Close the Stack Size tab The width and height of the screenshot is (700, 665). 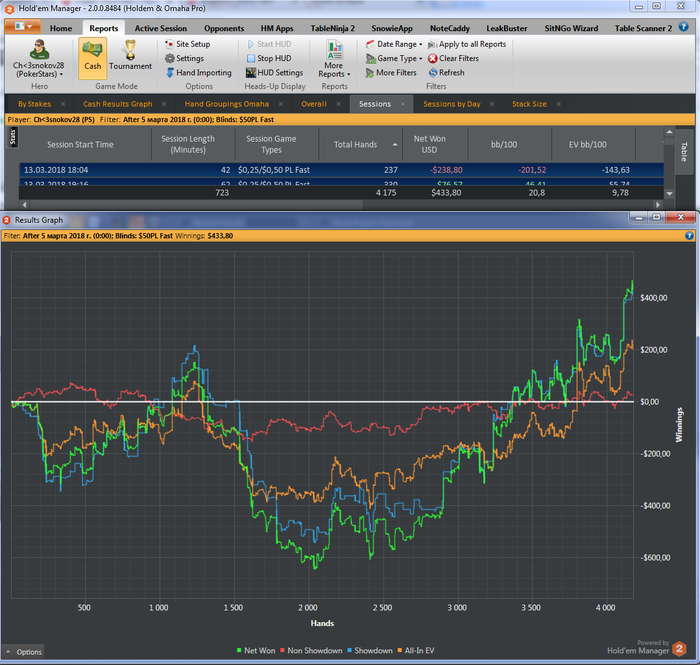(558, 104)
